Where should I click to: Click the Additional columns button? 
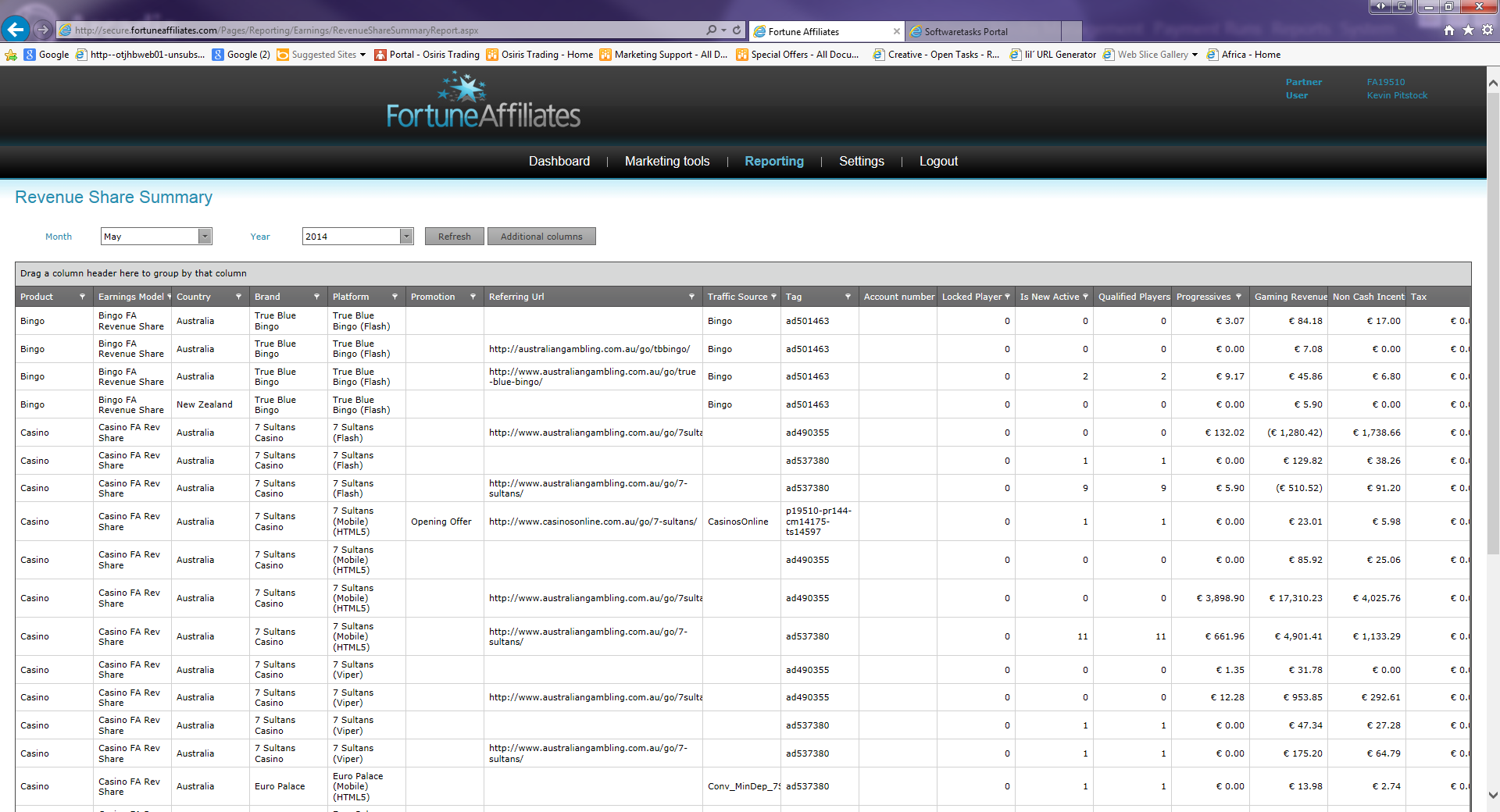click(x=541, y=237)
